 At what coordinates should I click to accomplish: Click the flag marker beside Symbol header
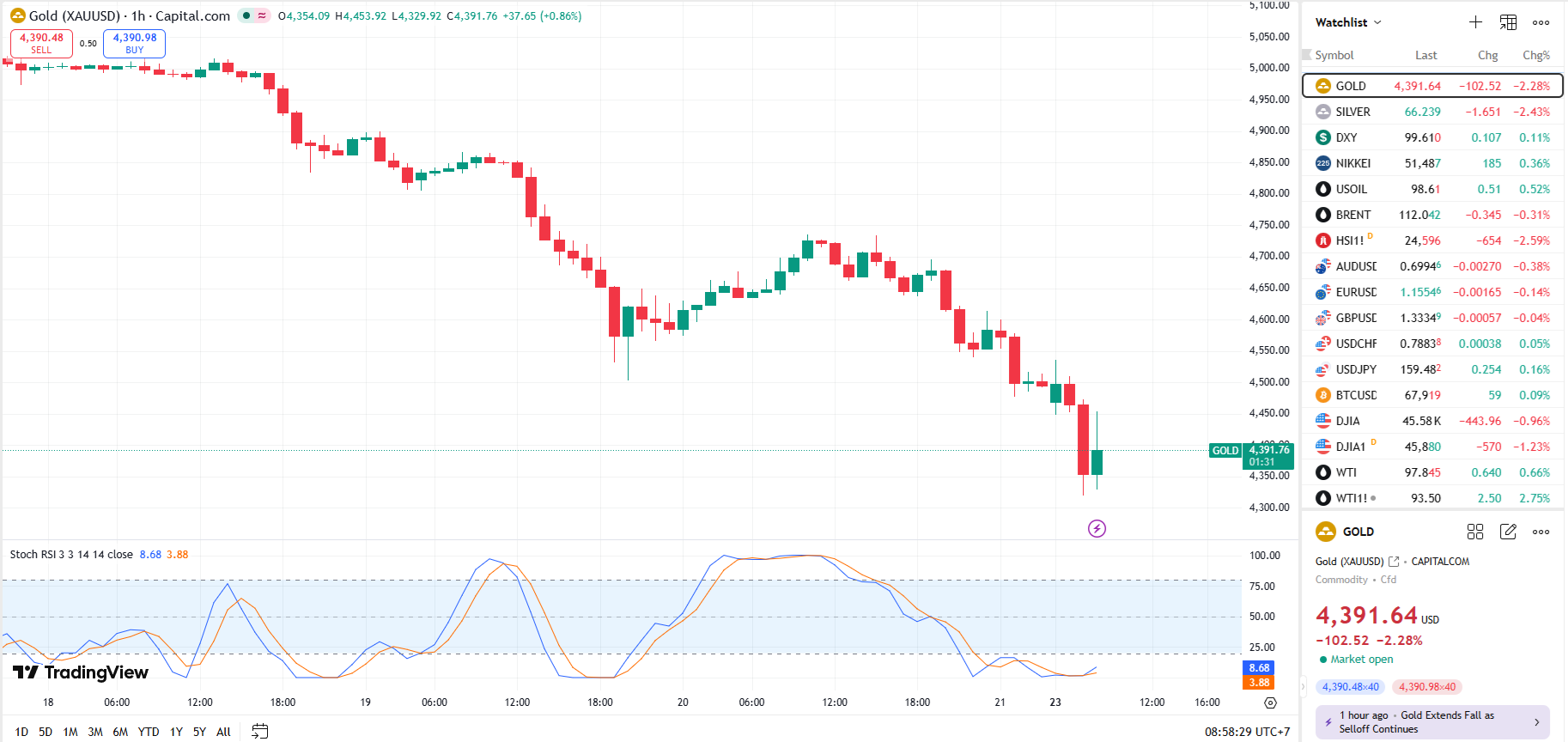1307,55
